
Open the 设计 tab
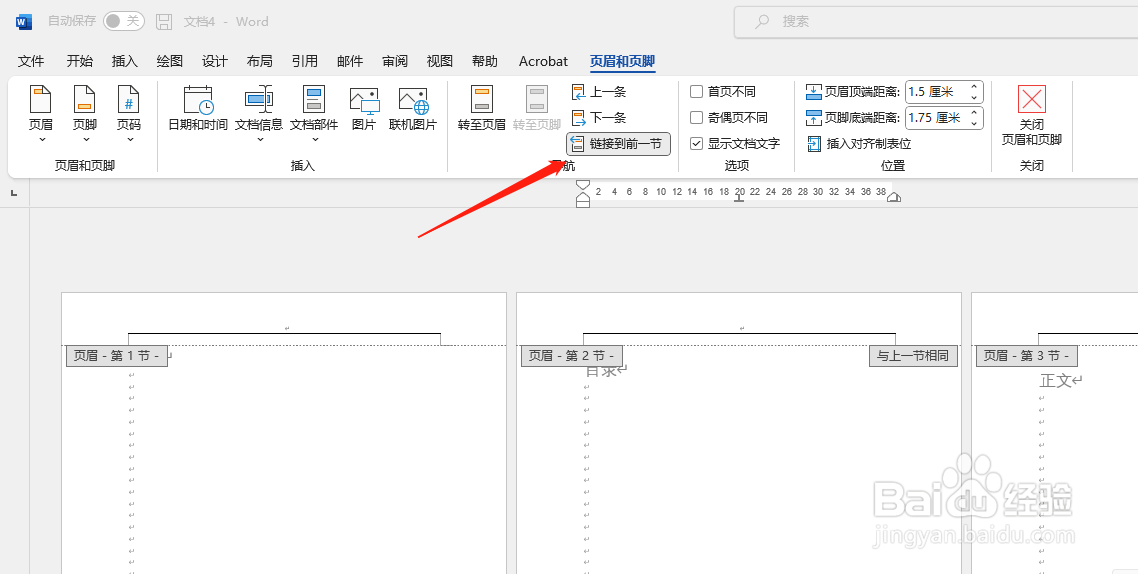tap(215, 62)
